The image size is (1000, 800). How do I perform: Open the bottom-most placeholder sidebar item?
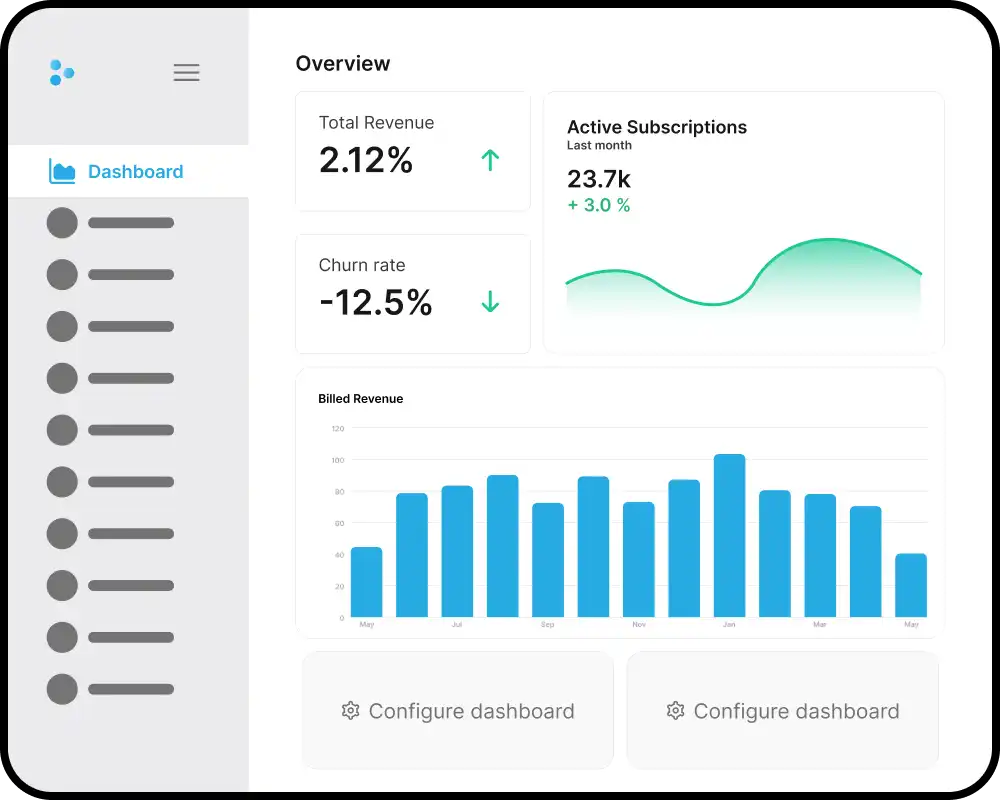[x=110, y=689]
